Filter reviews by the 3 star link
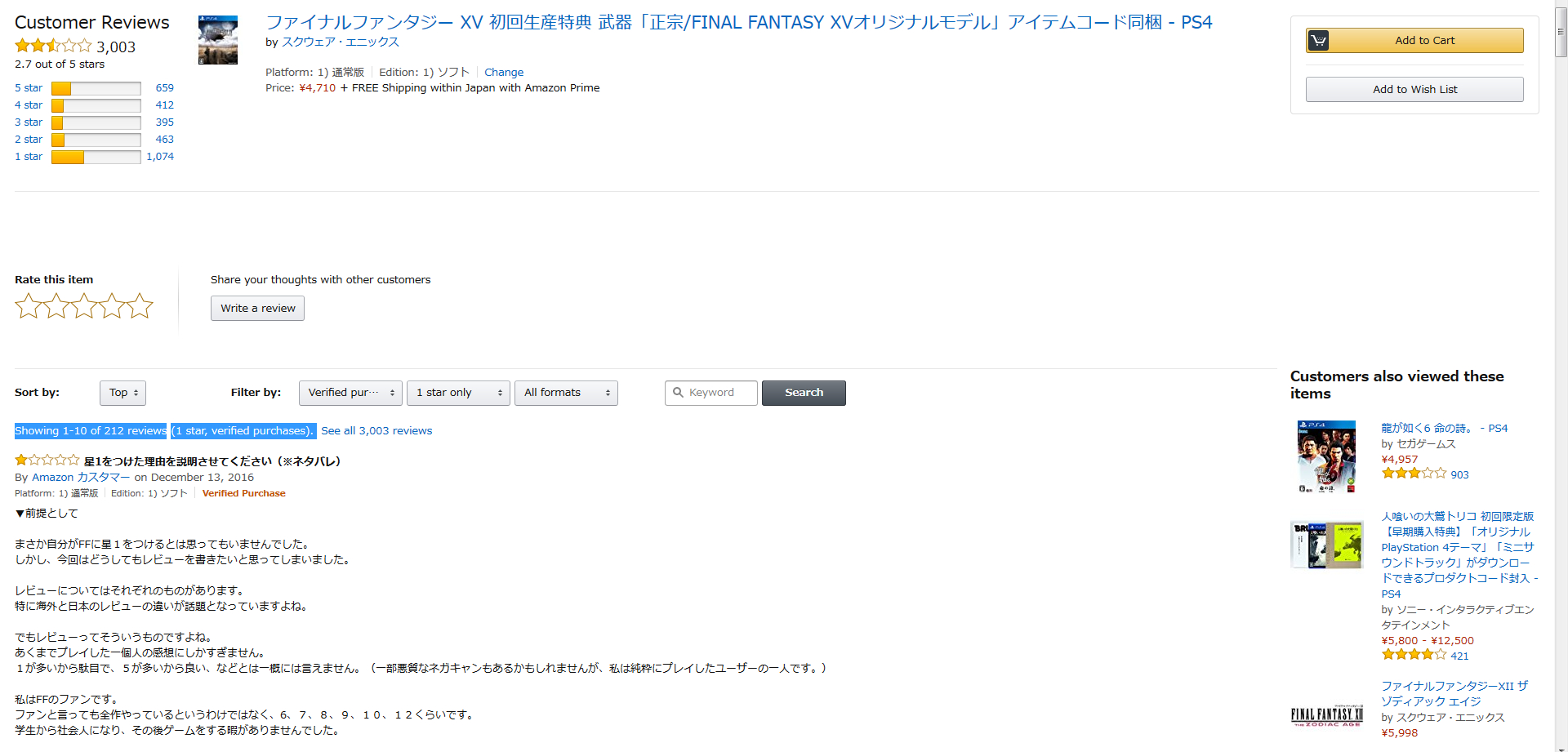This screenshot has height=752, width=1568. [29, 122]
